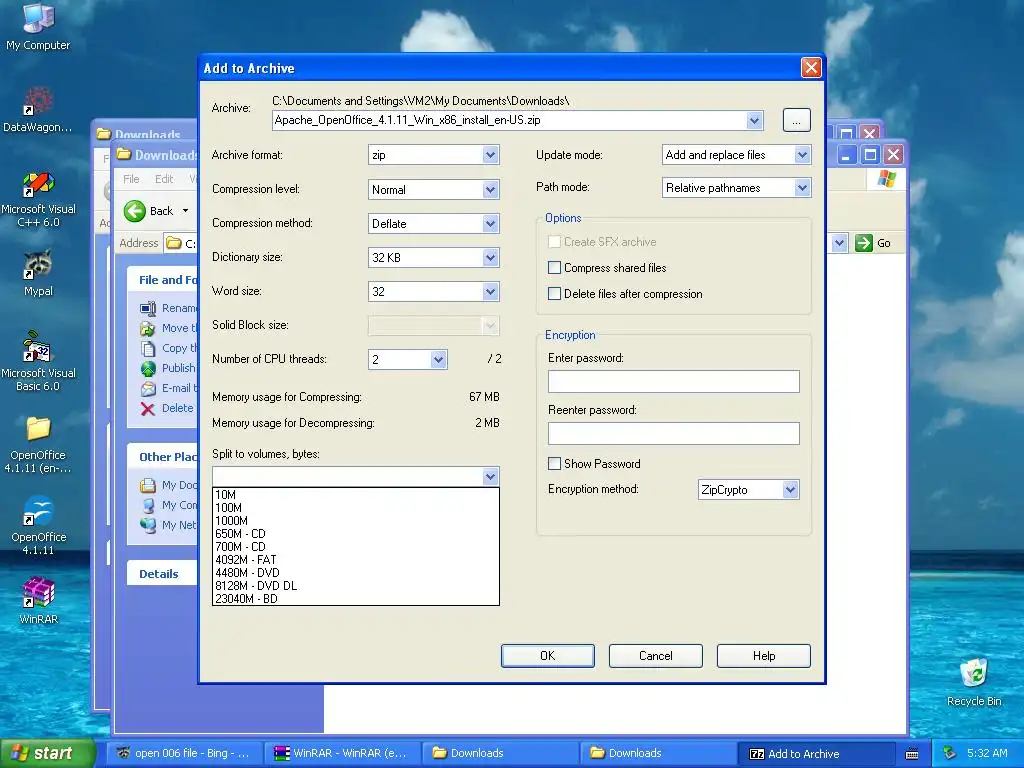Click the Help button
The image size is (1024, 768).
763,656
